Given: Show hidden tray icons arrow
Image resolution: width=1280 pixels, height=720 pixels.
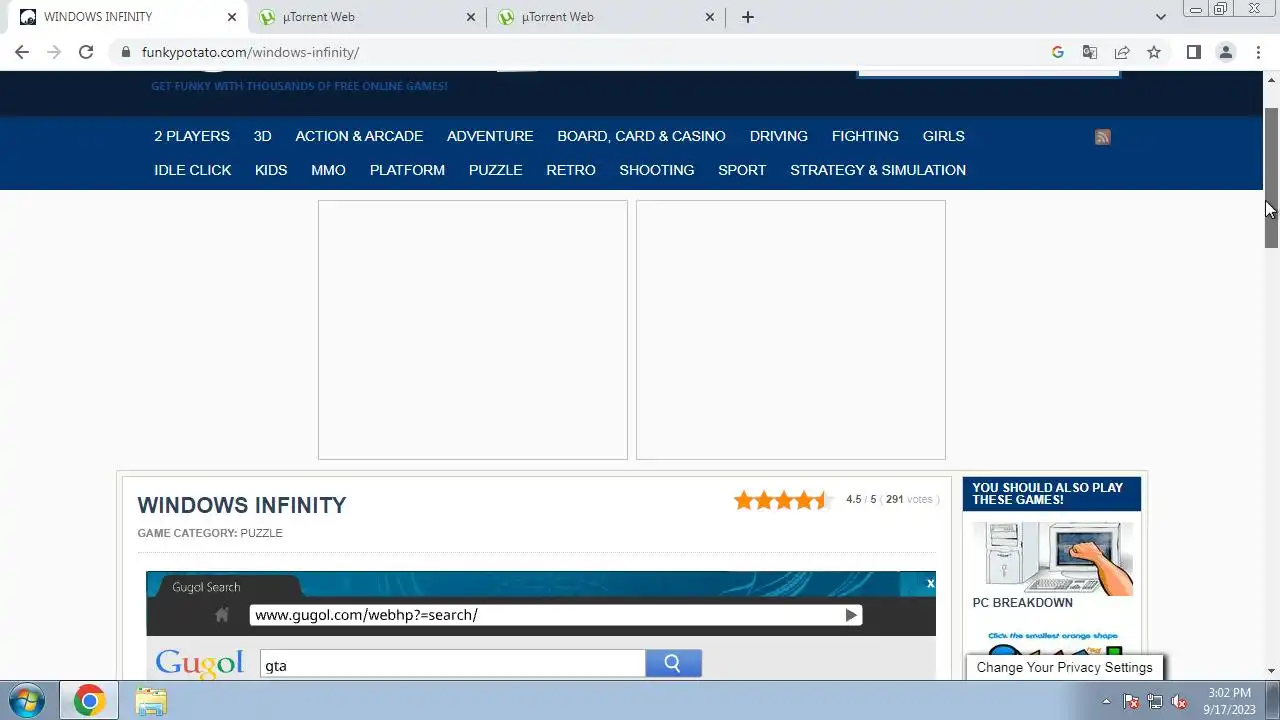Looking at the screenshot, I should point(1106,701).
